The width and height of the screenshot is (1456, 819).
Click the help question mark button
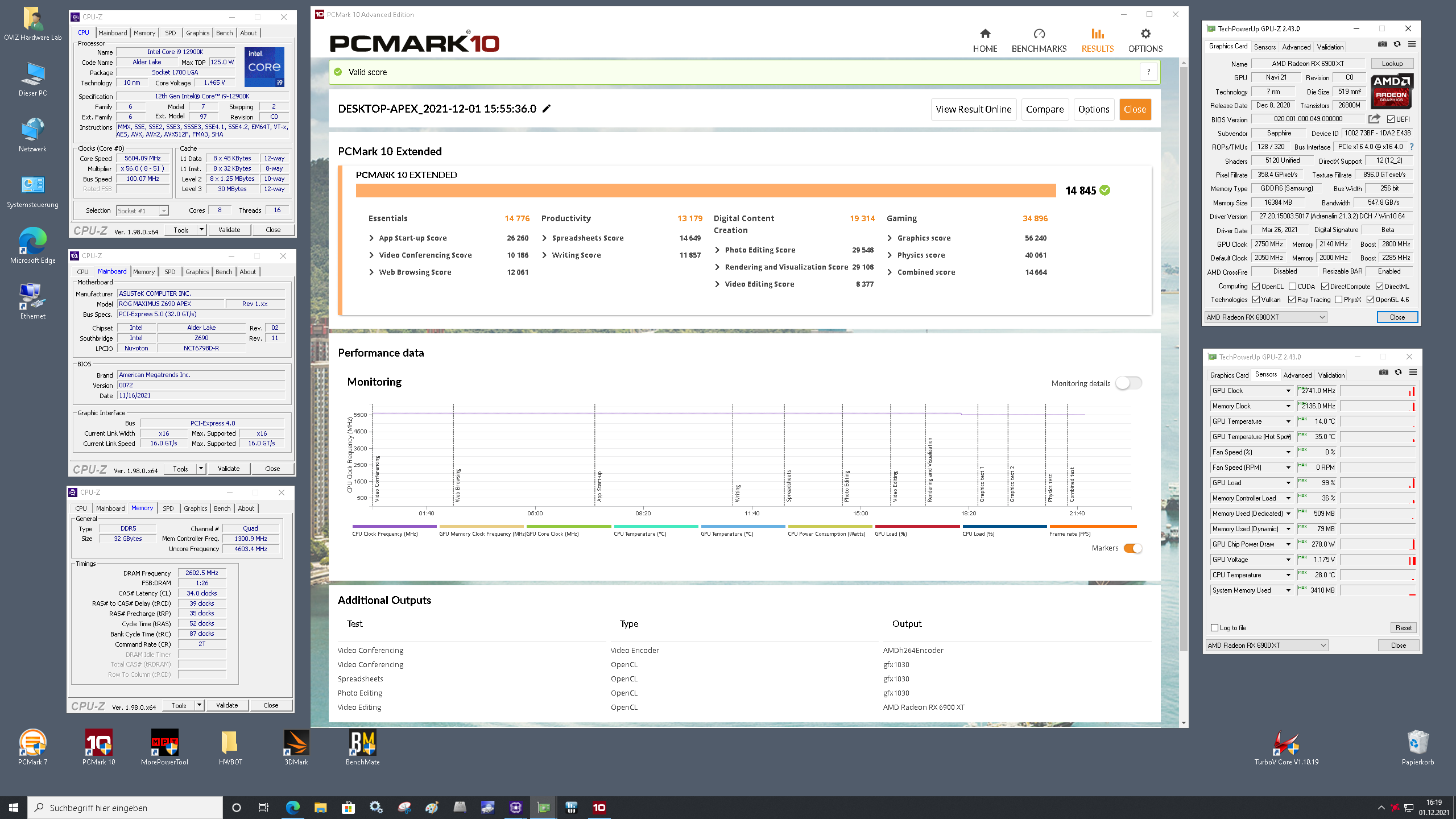tap(1148, 72)
